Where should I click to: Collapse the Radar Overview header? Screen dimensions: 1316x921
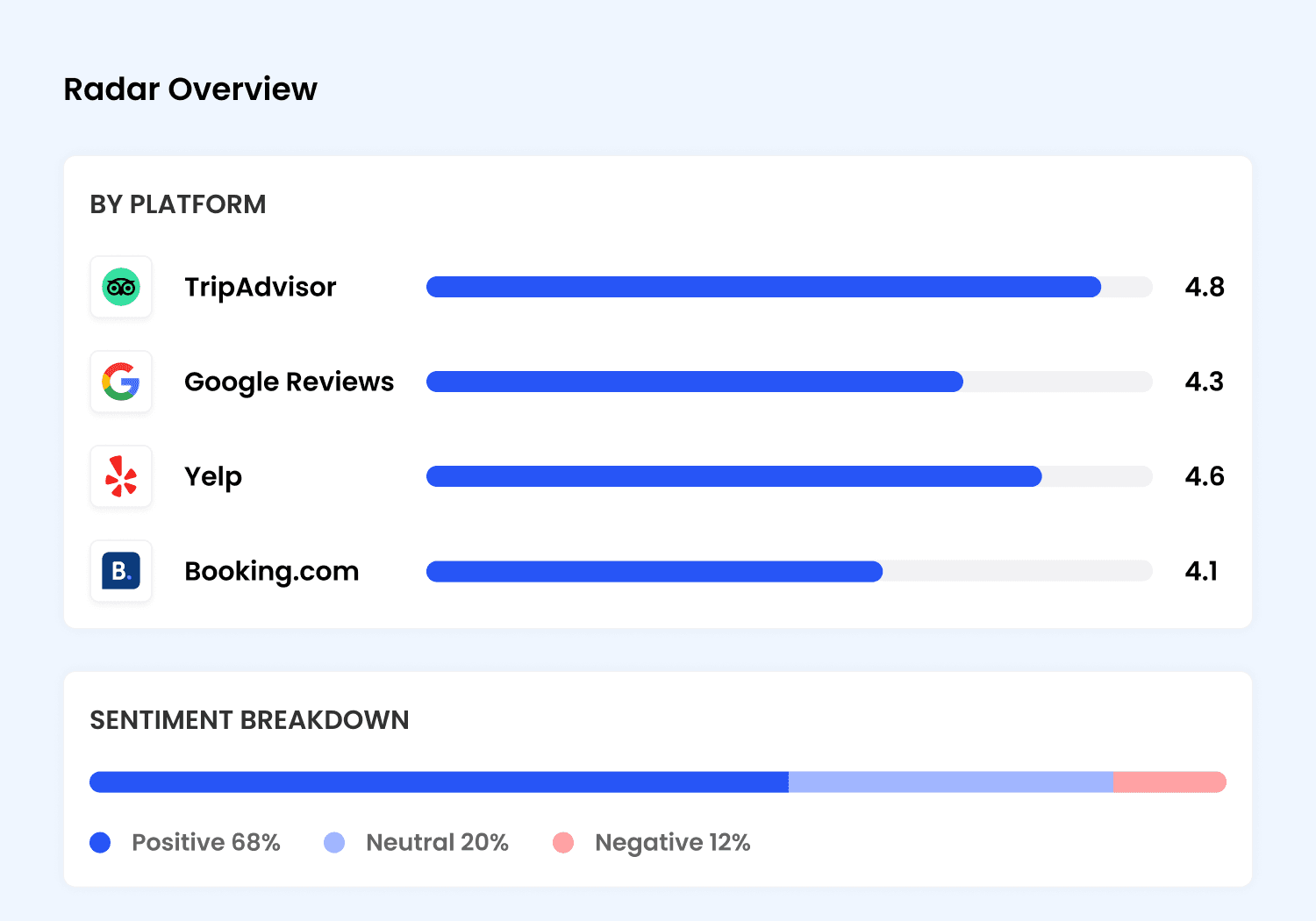pyautogui.click(x=190, y=89)
